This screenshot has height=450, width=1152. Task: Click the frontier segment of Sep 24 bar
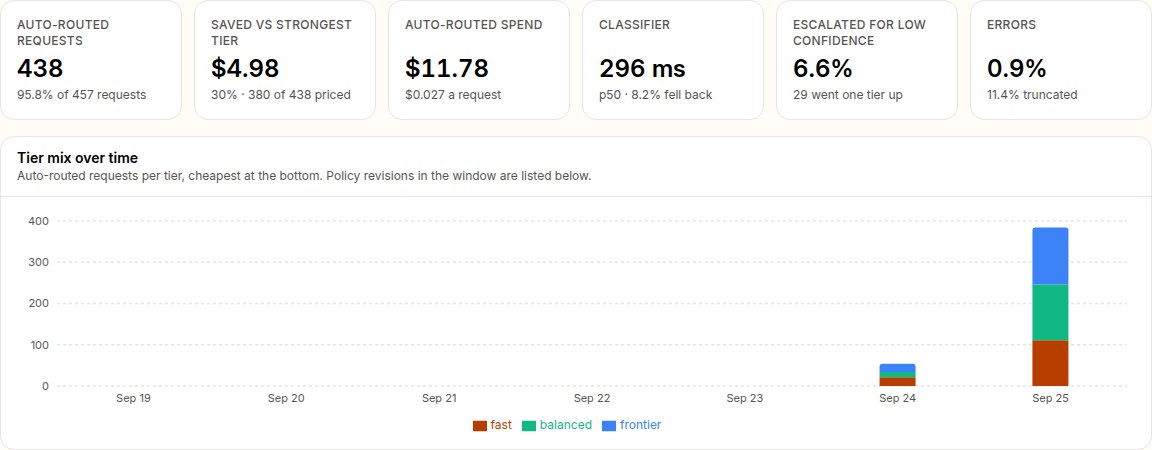coord(897,368)
